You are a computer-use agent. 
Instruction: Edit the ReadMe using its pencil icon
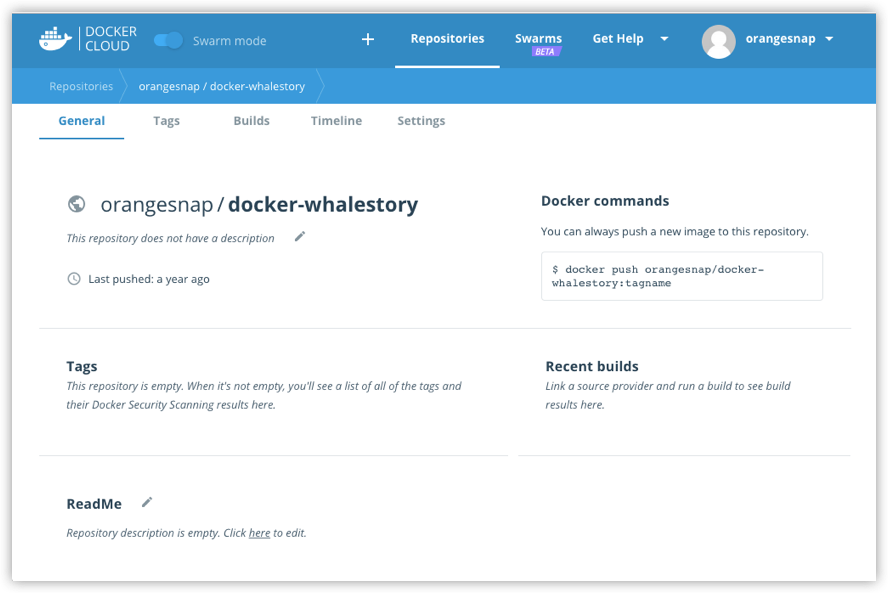[146, 502]
